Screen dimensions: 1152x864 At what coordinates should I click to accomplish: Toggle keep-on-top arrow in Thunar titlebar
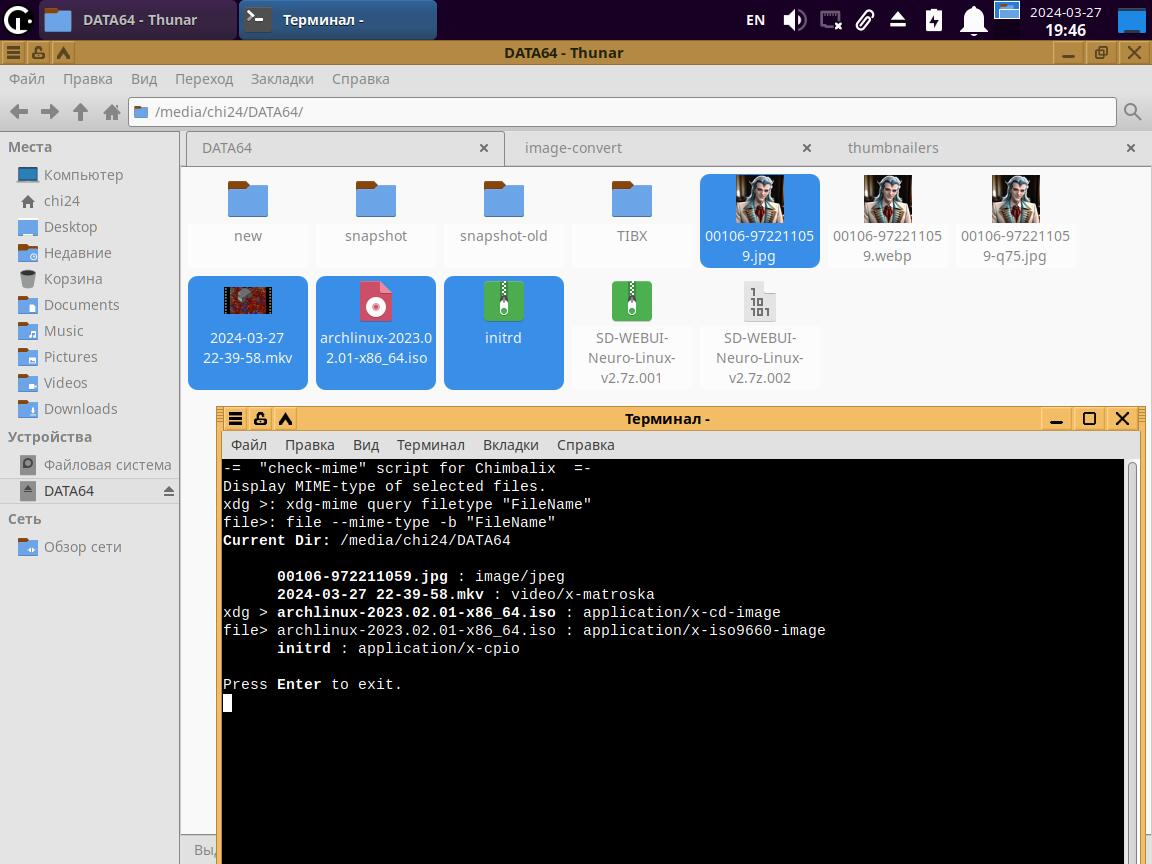pos(63,53)
